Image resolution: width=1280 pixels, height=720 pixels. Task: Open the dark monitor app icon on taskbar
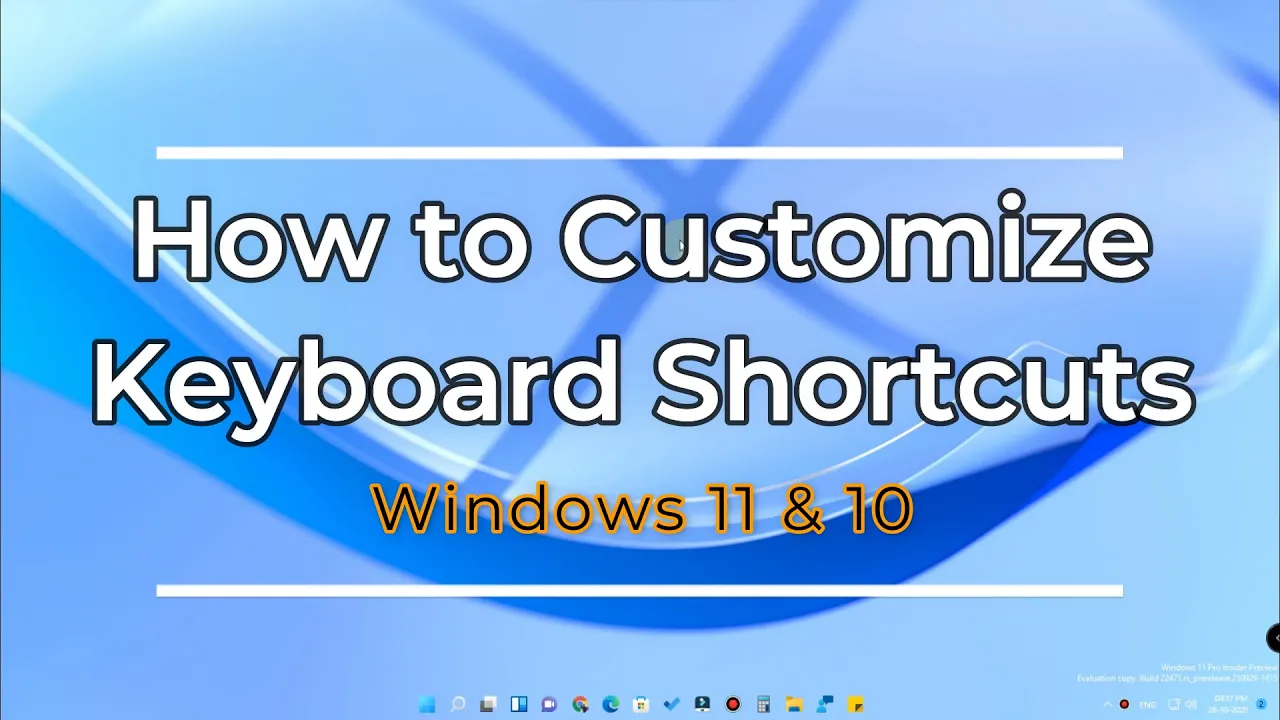tap(702, 704)
